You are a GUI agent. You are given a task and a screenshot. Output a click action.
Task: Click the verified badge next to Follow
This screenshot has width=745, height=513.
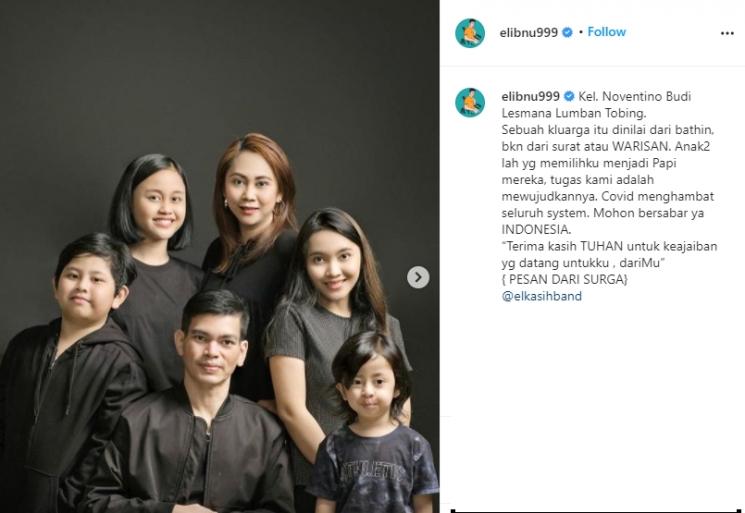[567, 32]
